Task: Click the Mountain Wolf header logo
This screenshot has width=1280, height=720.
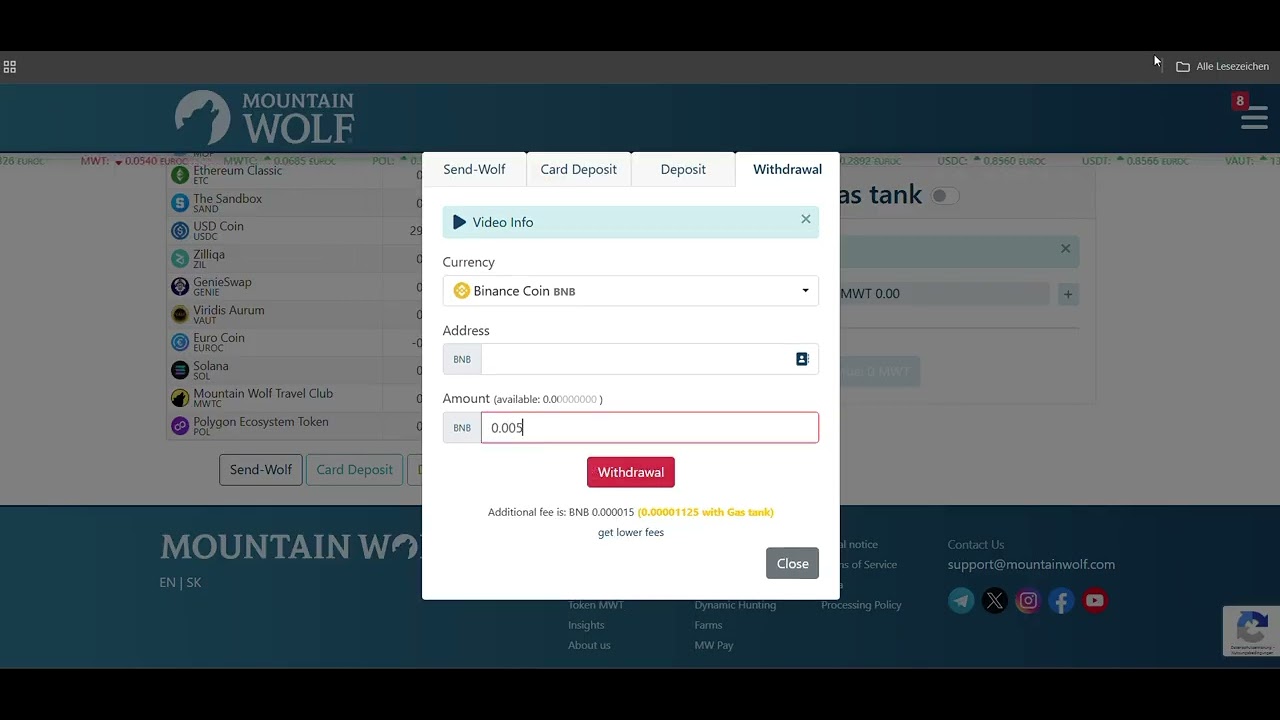Action: [x=264, y=118]
